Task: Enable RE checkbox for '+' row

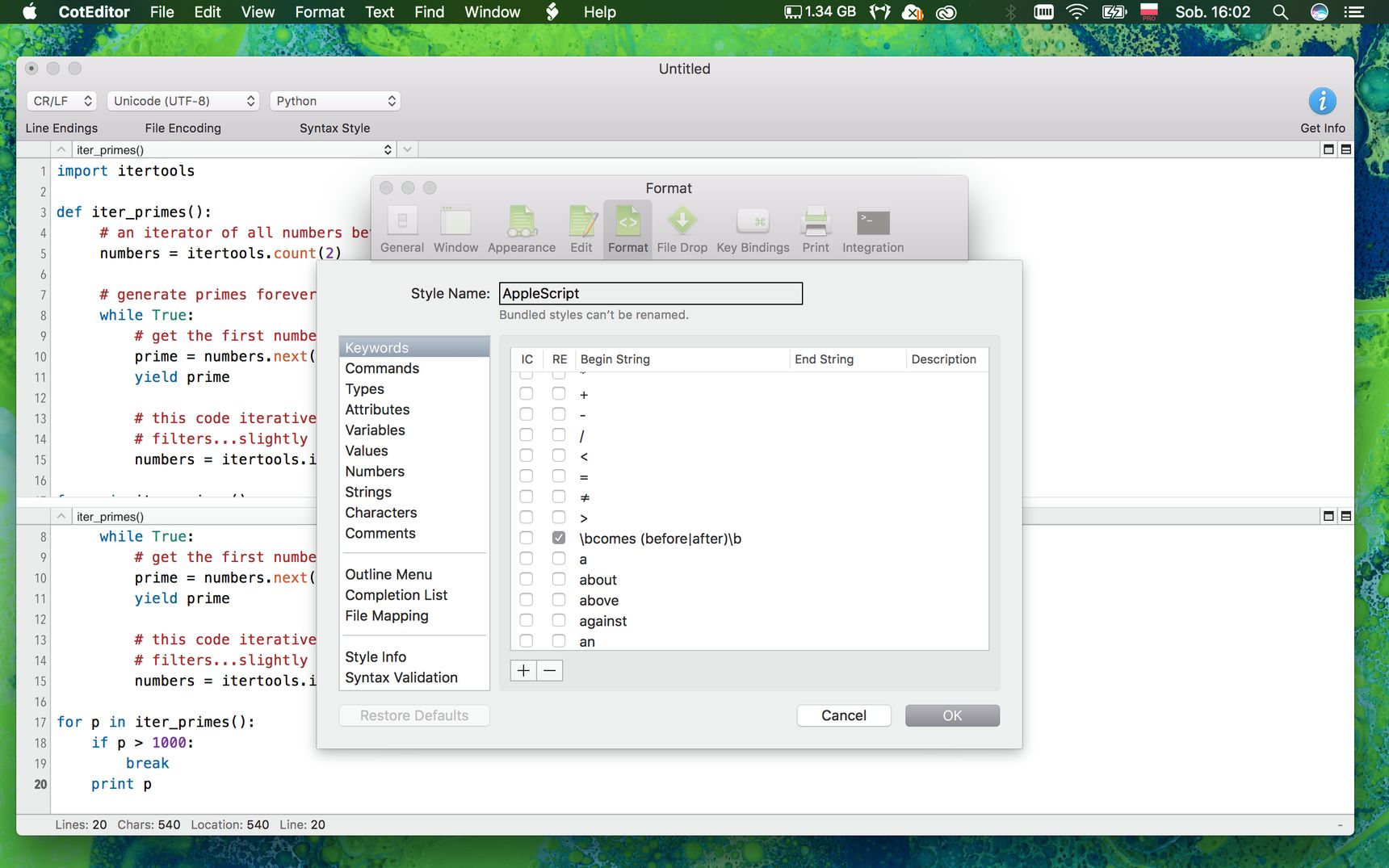Action: 559,394
